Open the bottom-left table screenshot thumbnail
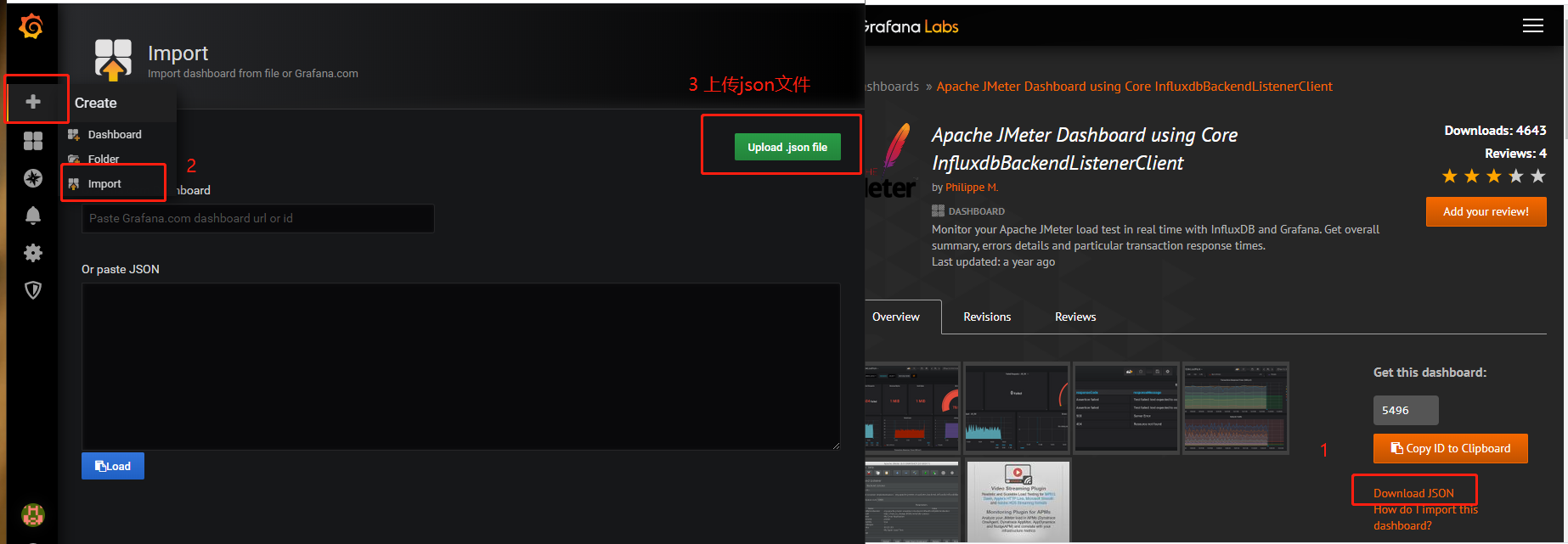The width and height of the screenshot is (1568, 544). click(912, 502)
